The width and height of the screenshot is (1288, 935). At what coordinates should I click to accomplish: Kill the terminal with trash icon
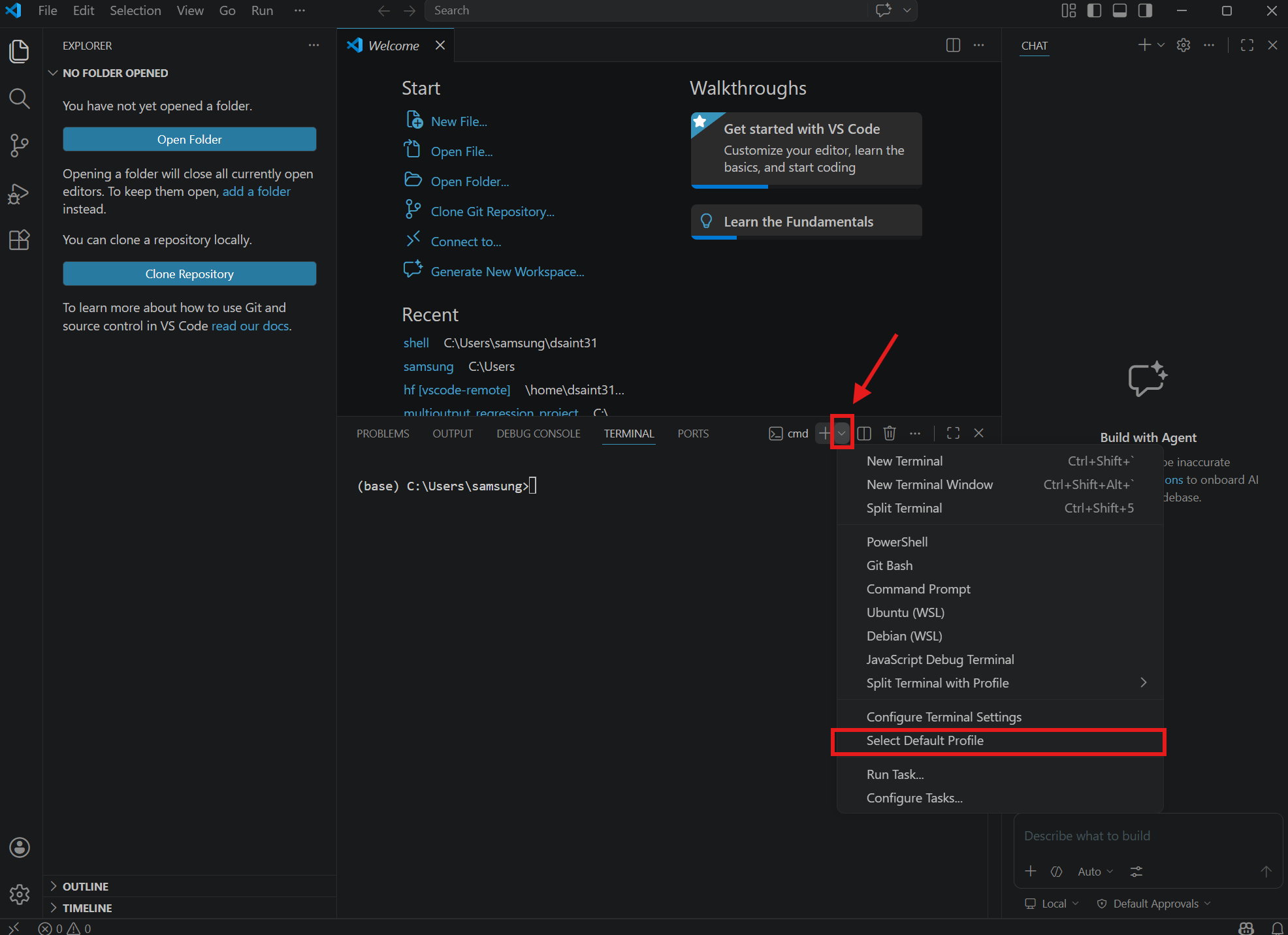point(890,433)
